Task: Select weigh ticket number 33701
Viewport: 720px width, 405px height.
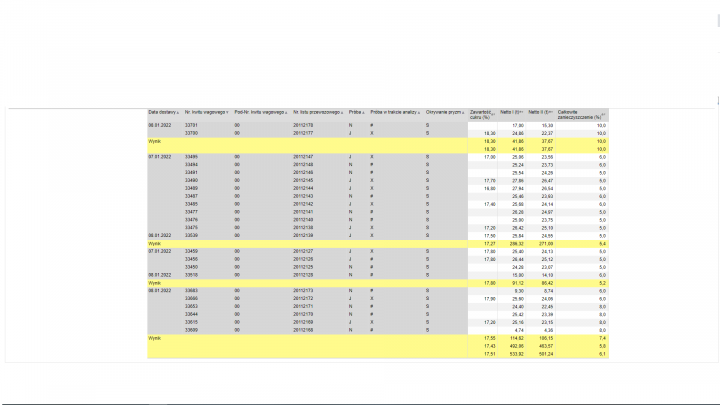Action: point(192,125)
